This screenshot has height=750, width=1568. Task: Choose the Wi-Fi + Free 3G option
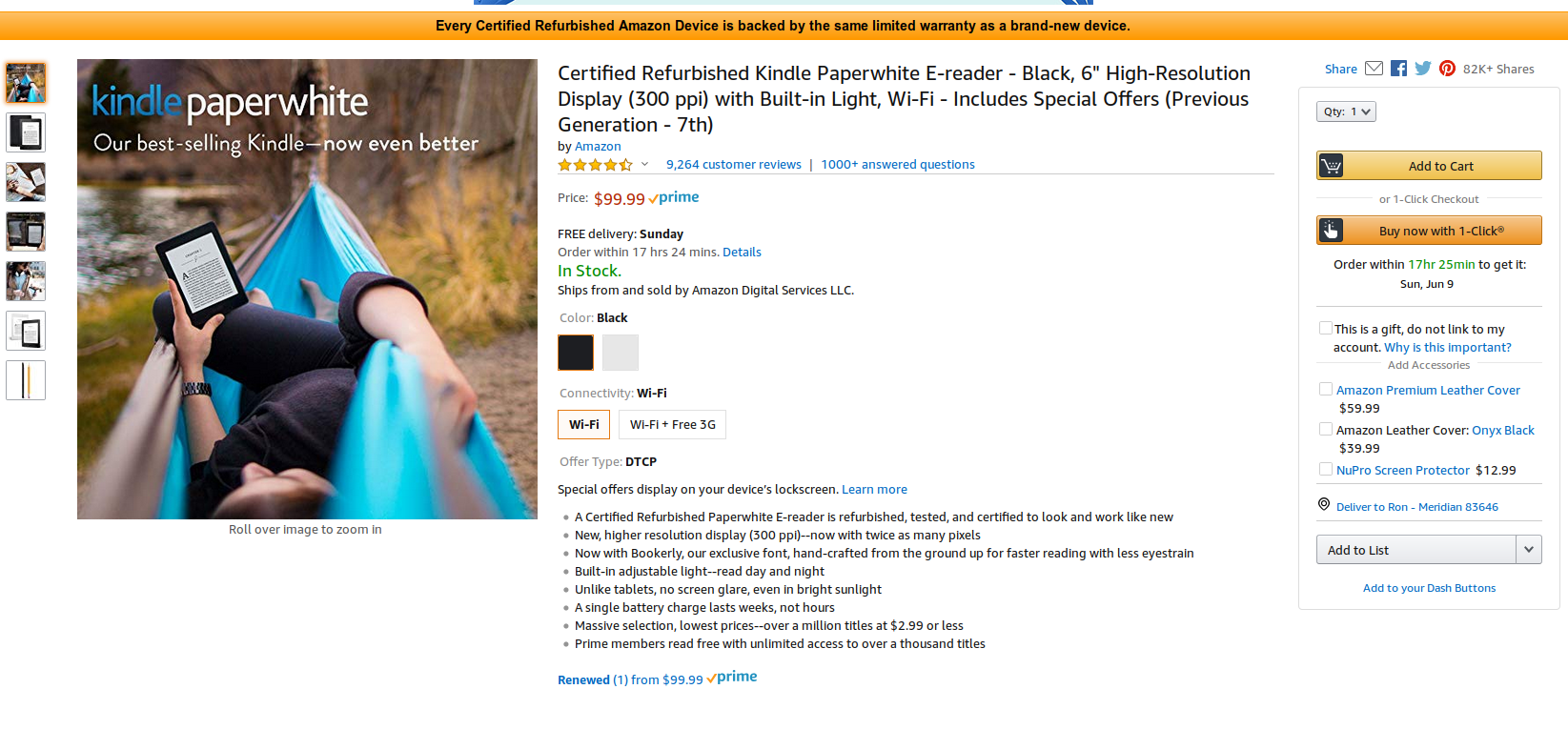(672, 425)
